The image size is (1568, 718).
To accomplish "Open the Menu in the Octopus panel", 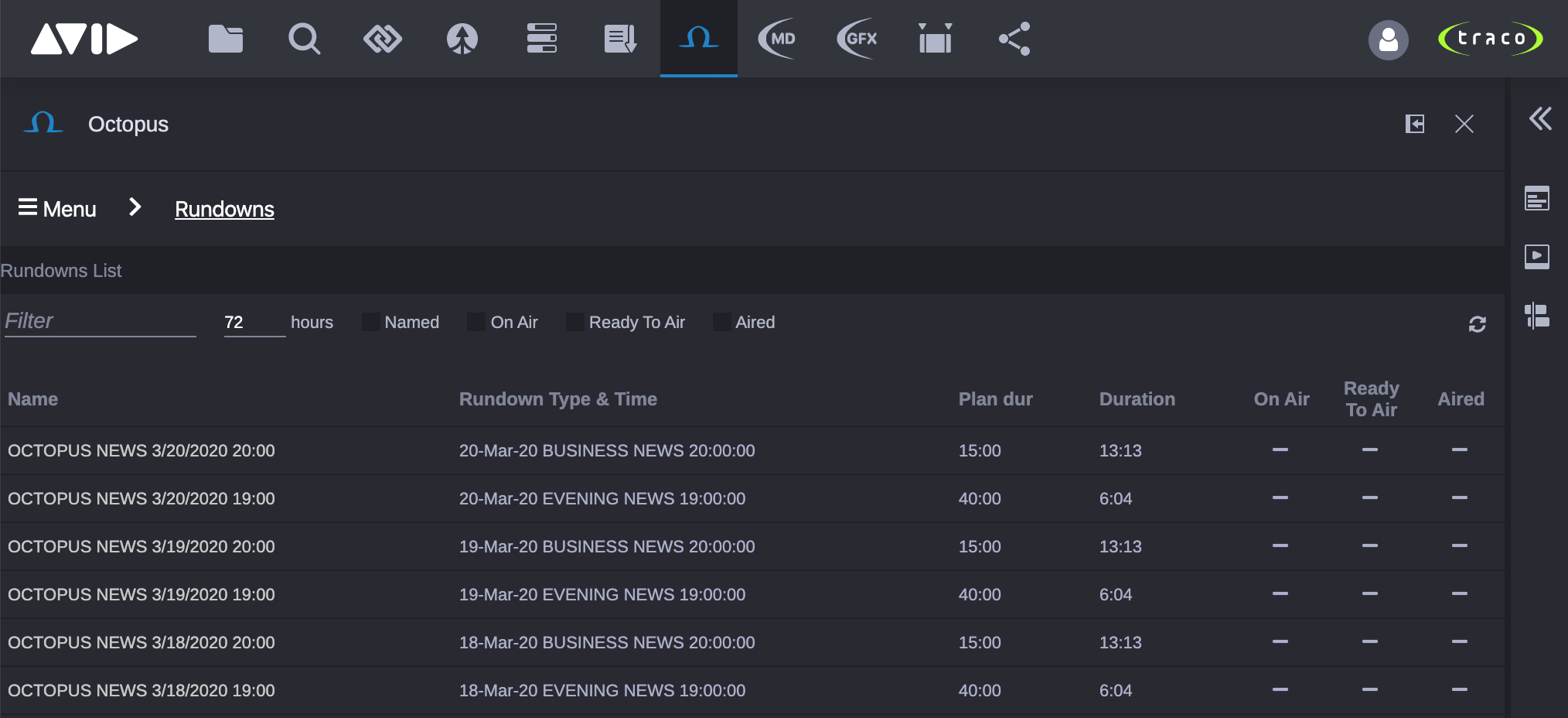I will click(x=56, y=208).
